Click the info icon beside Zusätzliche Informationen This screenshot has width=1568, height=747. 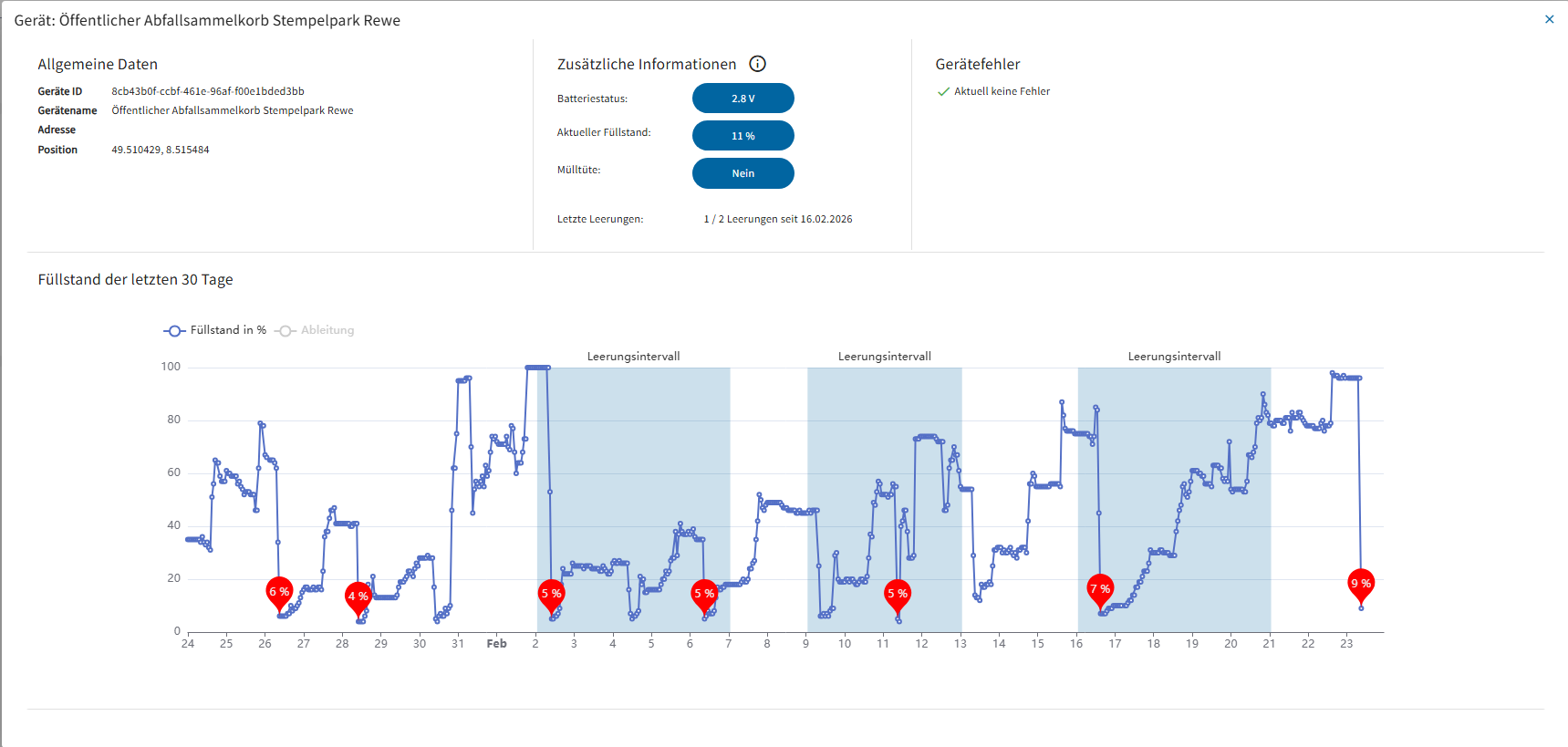pyautogui.click(x=757, y=64)
